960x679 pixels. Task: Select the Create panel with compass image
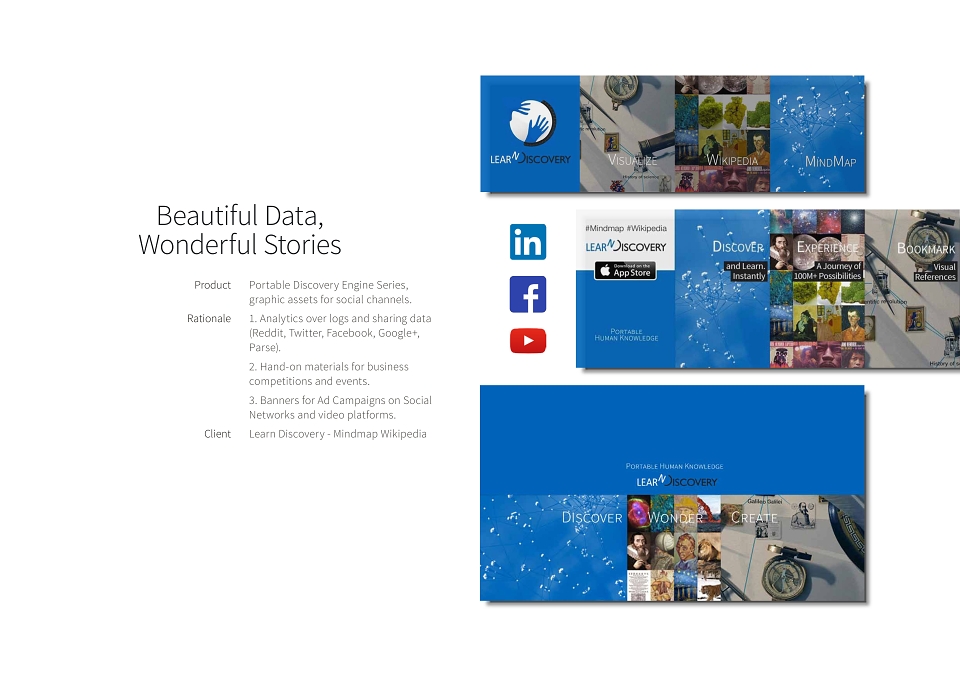tap(792, 548)
